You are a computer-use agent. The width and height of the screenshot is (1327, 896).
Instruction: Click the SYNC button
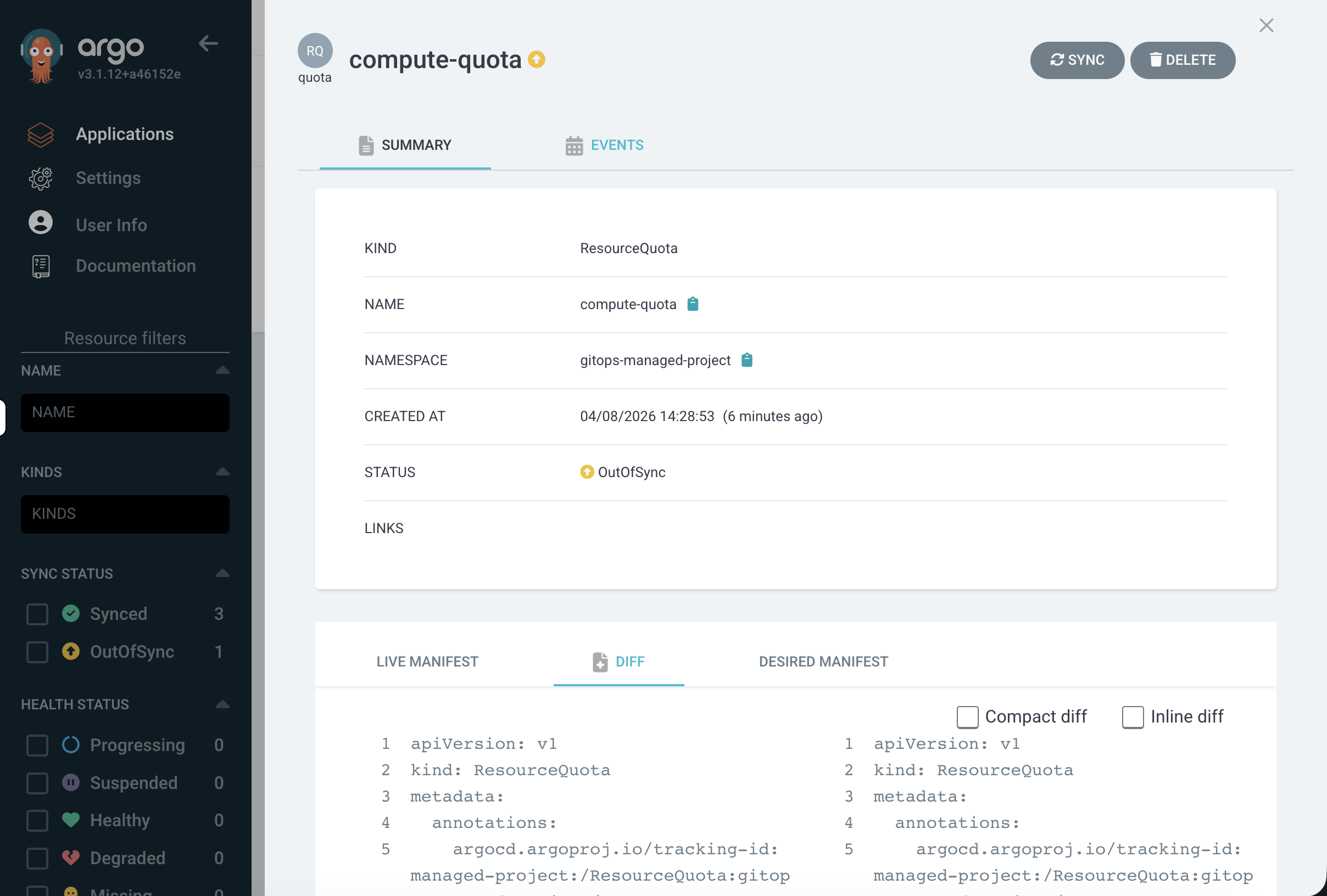pyautogui.click(x=1077, y=60)
